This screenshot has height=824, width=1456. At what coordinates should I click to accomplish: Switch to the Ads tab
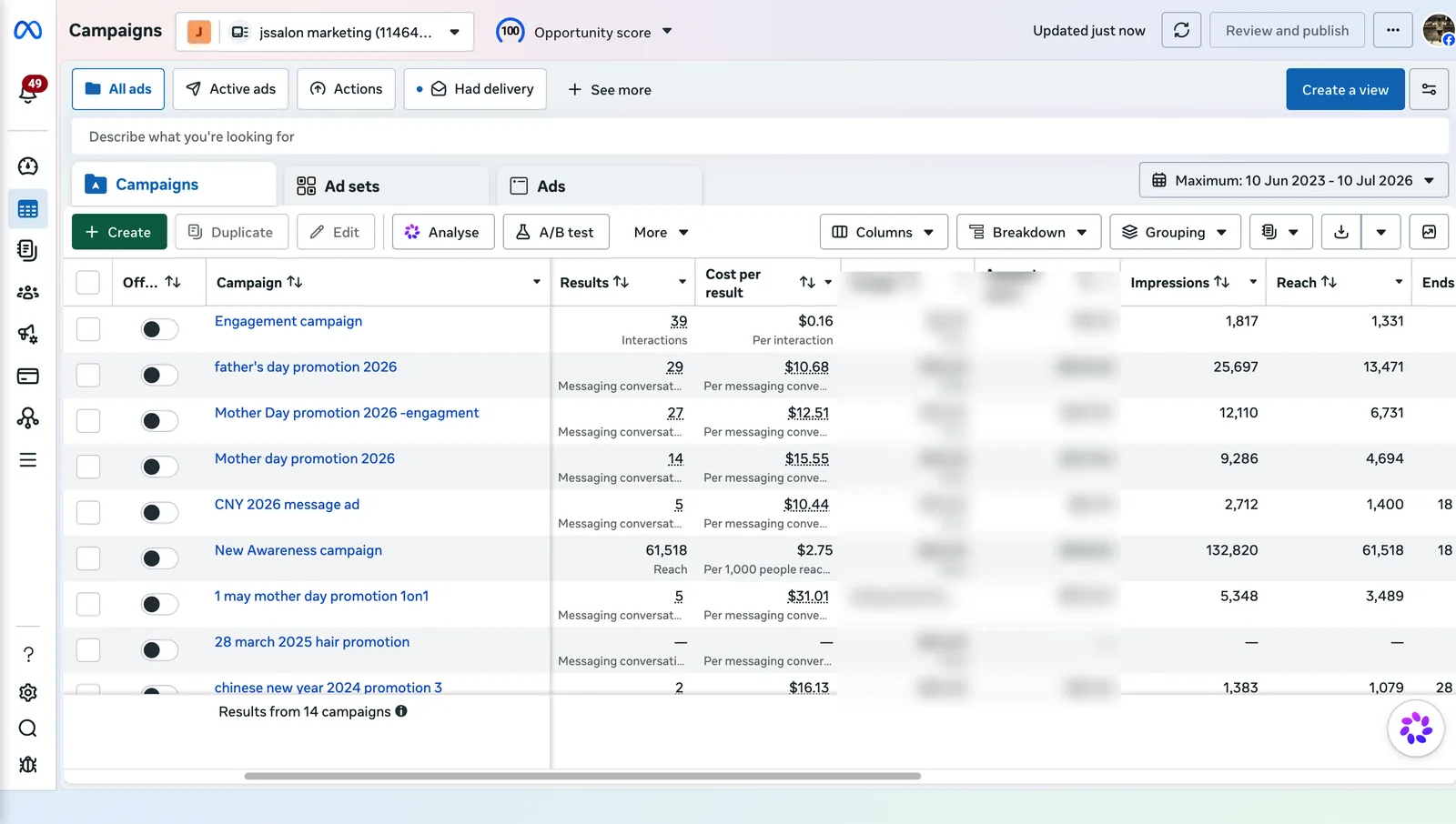coord(599,186)
